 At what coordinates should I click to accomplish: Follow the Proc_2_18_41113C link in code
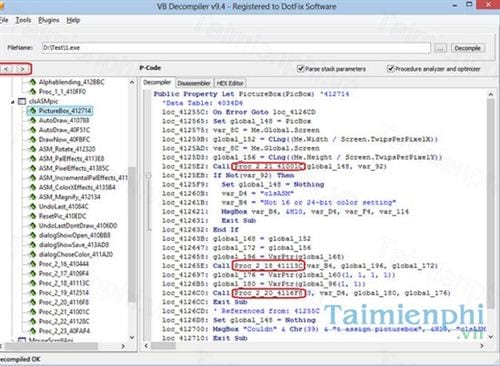click(268, 266)
